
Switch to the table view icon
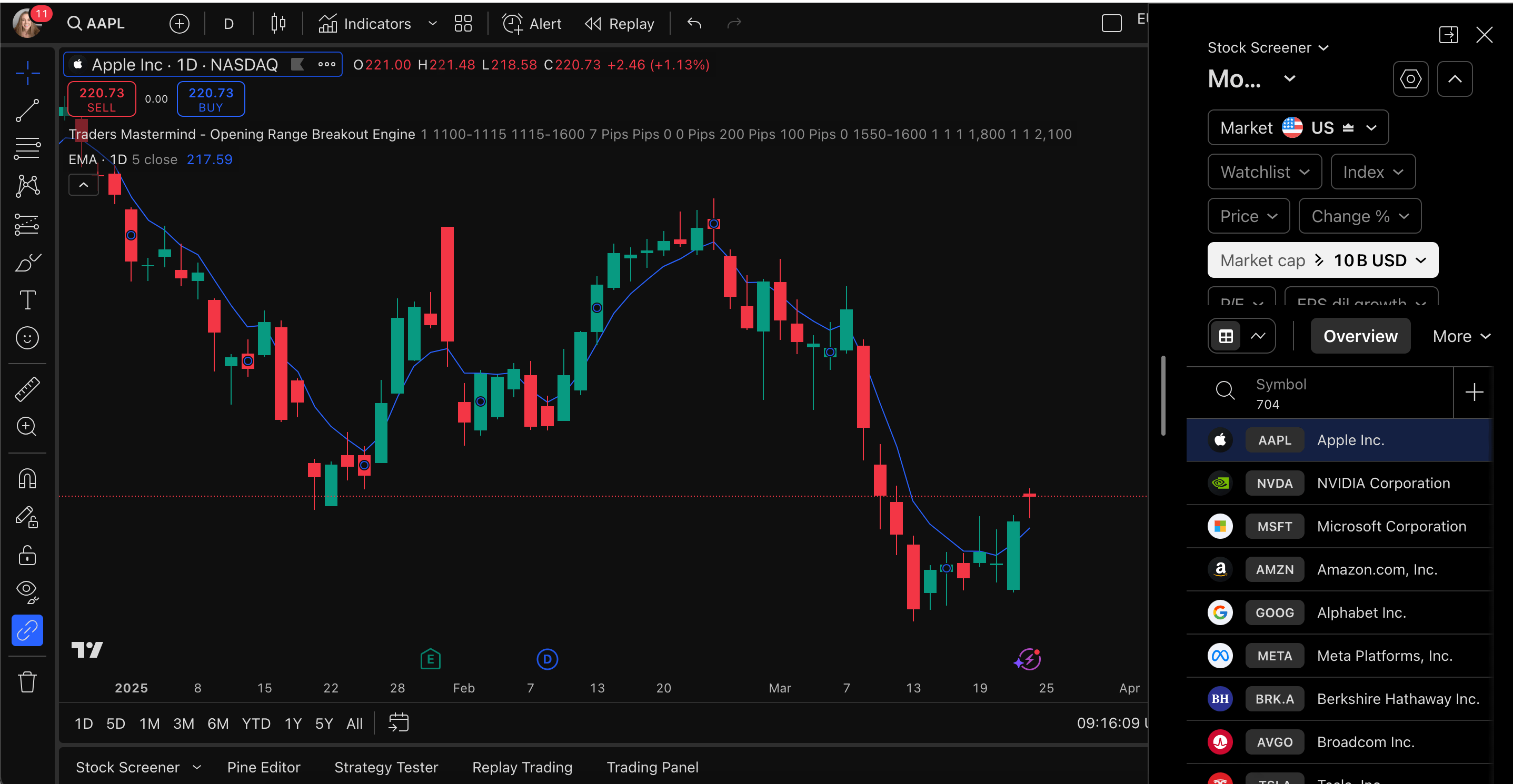click(1226, 336)
